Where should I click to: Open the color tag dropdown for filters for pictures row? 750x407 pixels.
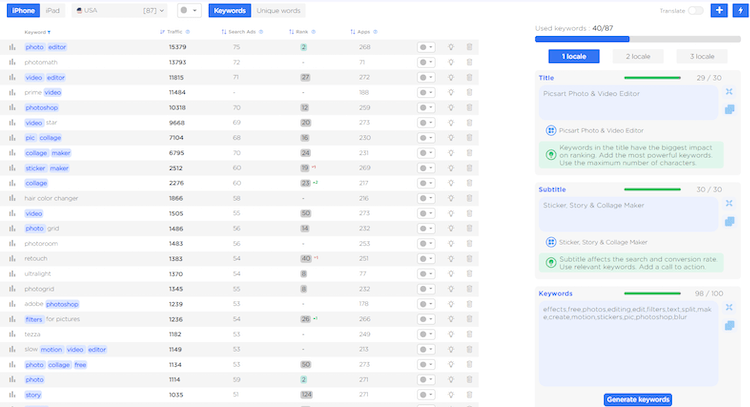pyautogui.click(x=426, y=319)
